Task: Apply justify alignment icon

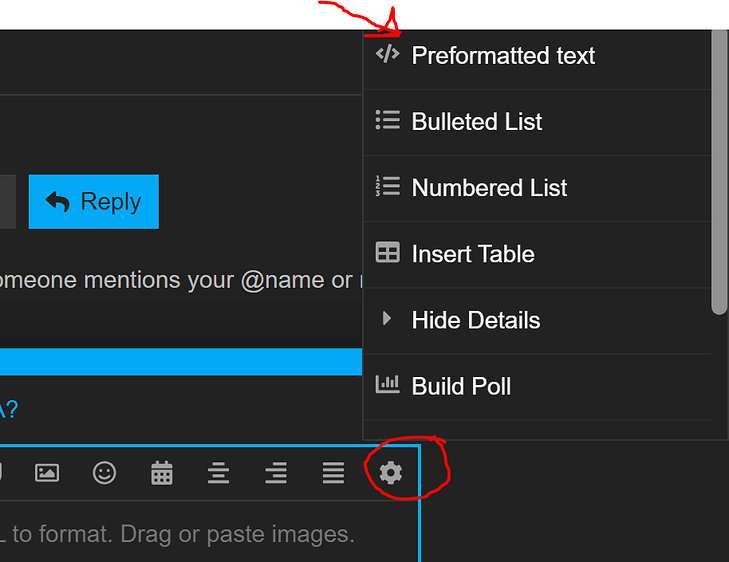Action: tap(333, 473)
